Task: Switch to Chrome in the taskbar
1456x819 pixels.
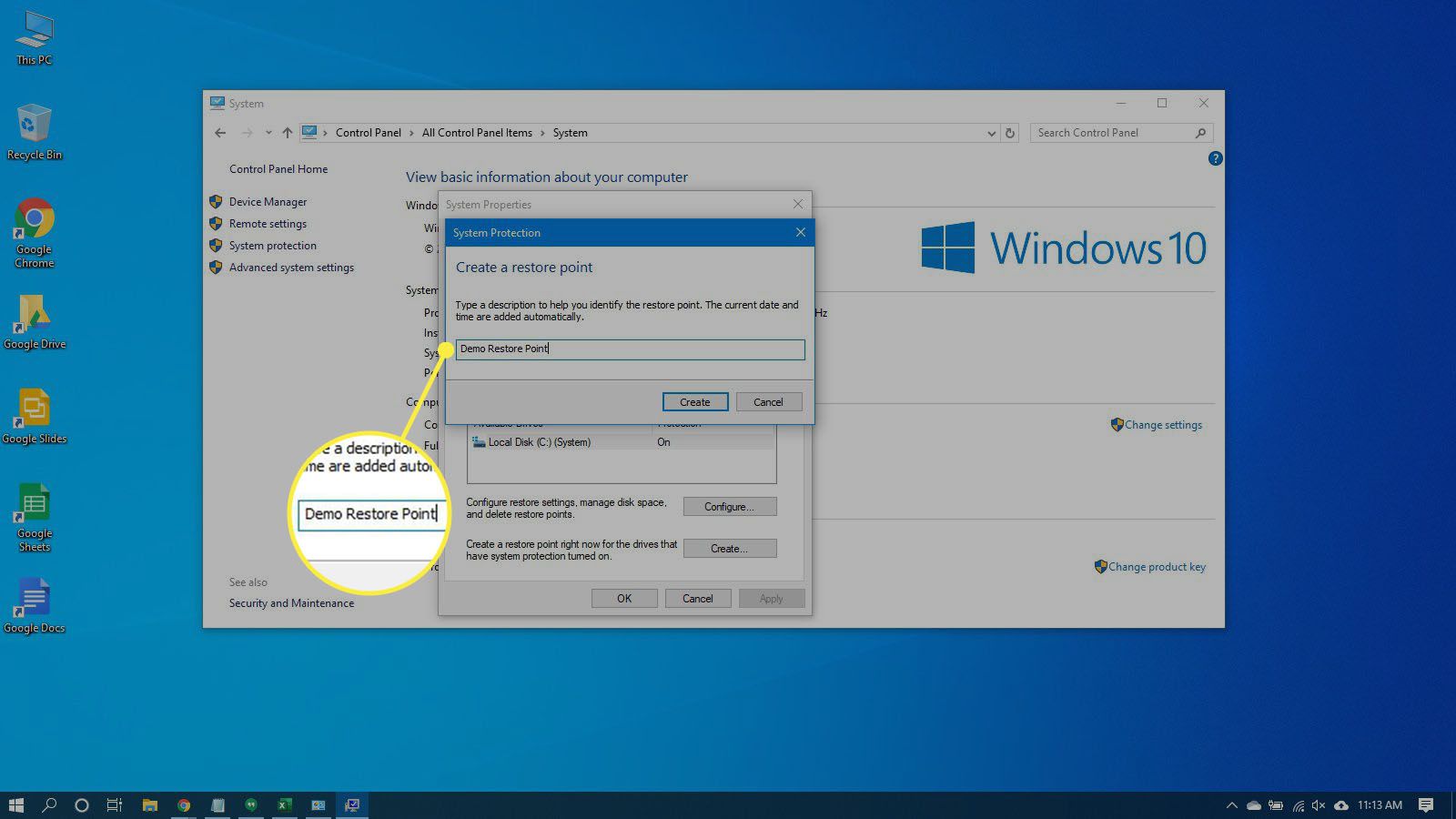Action: pyautogui.click(x=184, y=804)
